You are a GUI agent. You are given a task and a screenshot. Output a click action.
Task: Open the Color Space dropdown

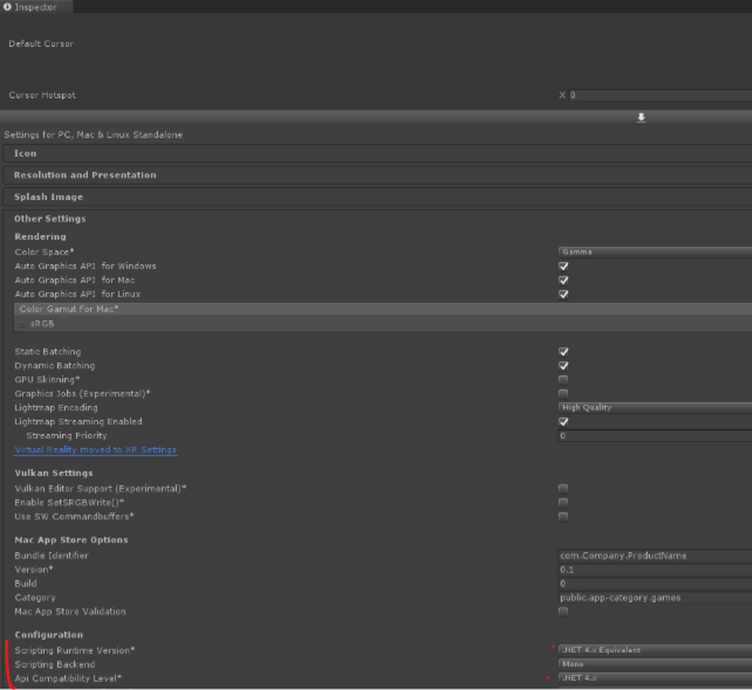[654, 252]
